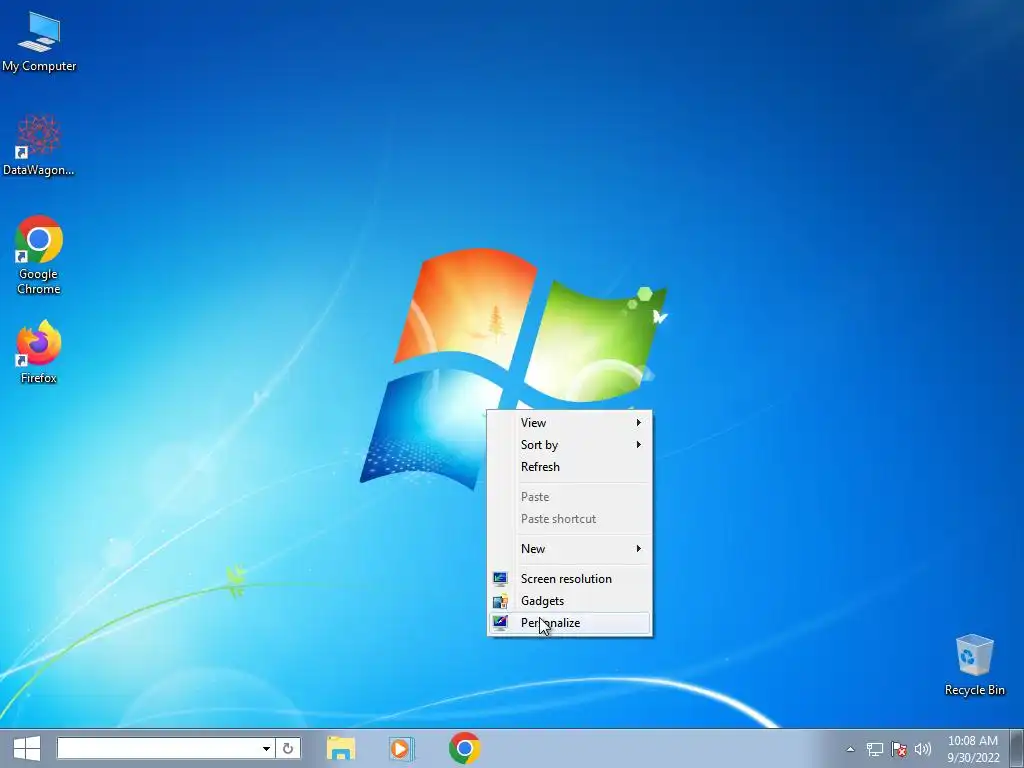Open the taskbar clock and date
The width and height of the screenshot is (1024, 768).
tap(973, 749)
